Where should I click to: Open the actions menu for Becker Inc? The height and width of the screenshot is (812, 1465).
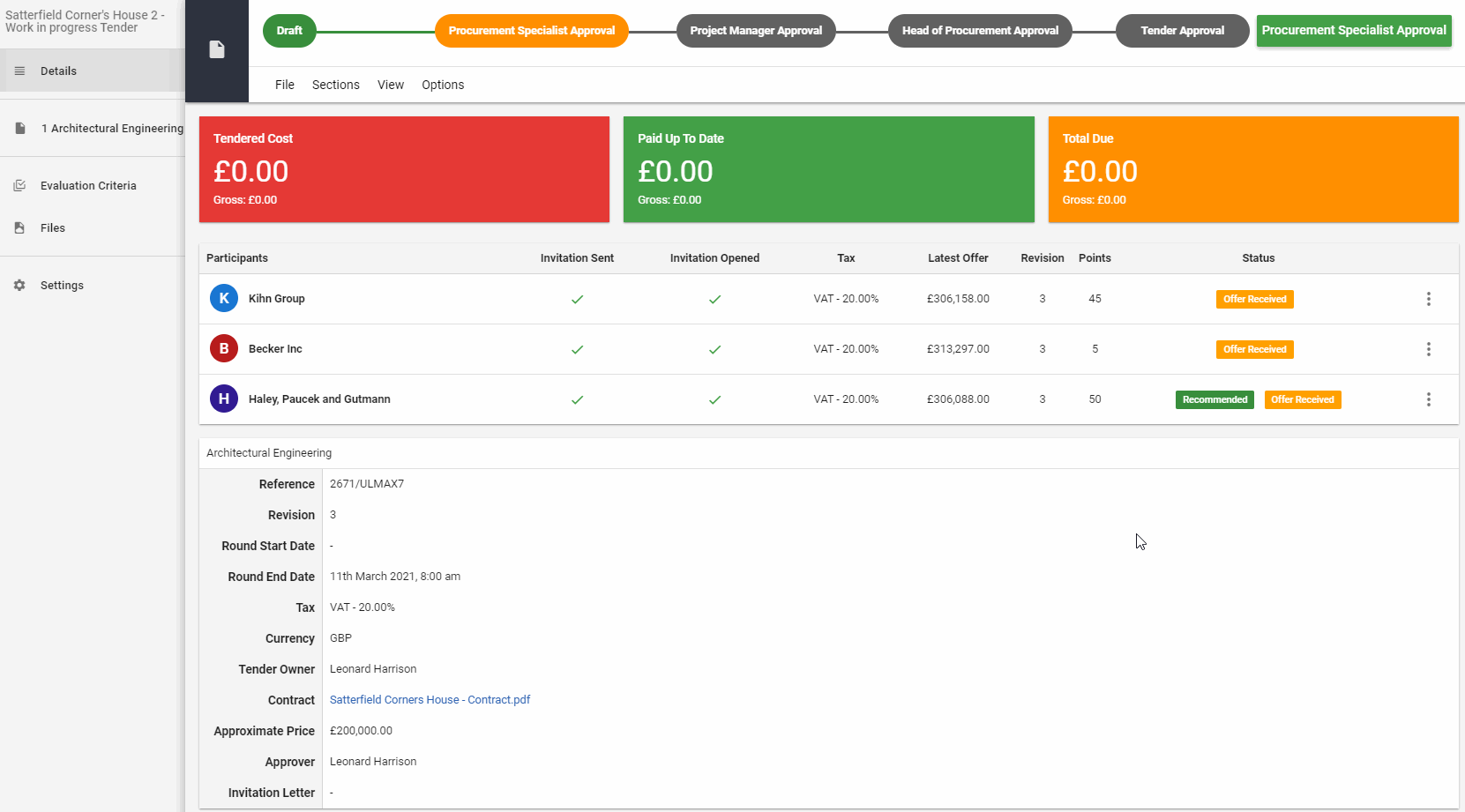click(1428, 349)
